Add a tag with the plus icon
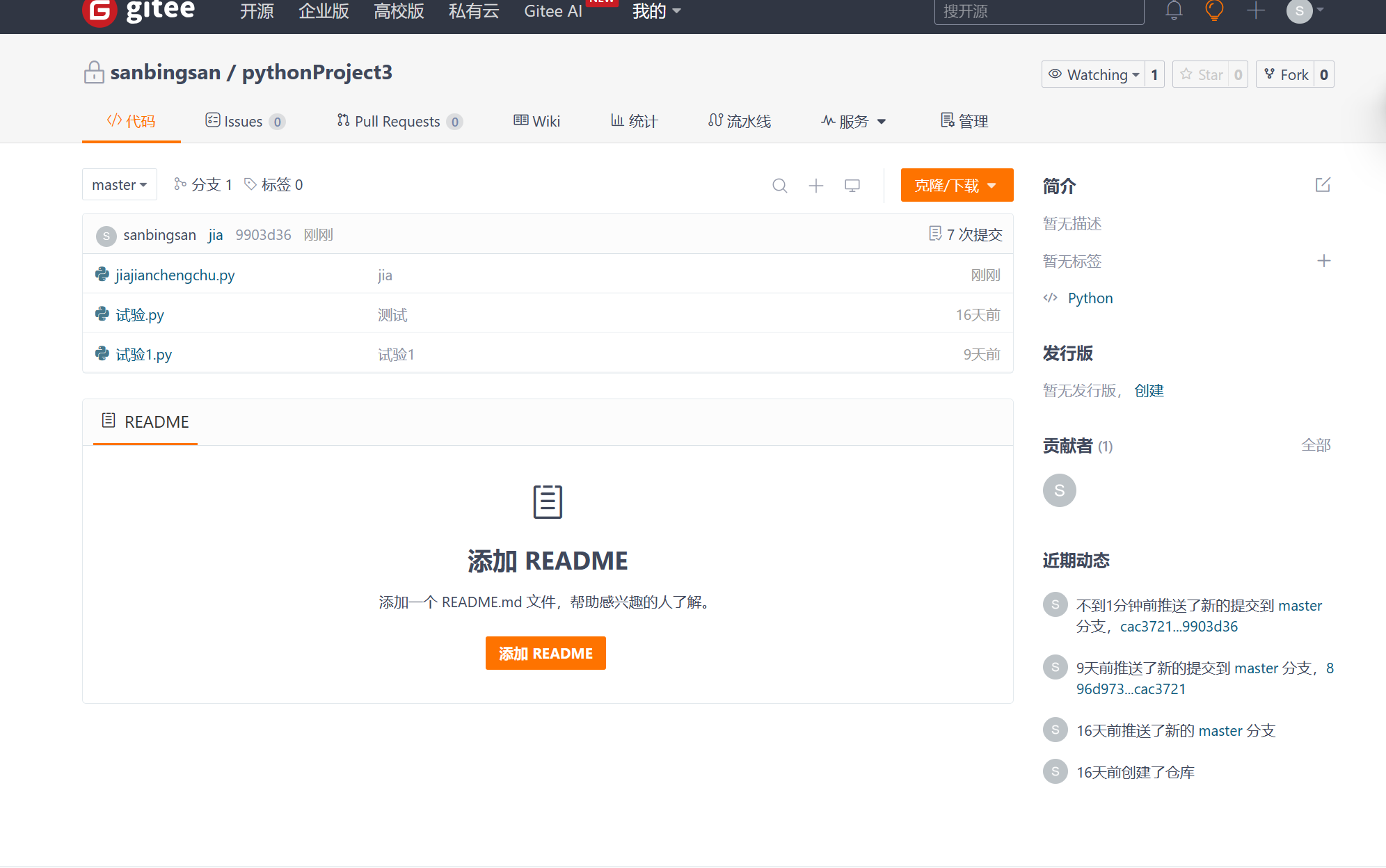This screenshot has width=1386, height=868. click(x=1323, y=261)
